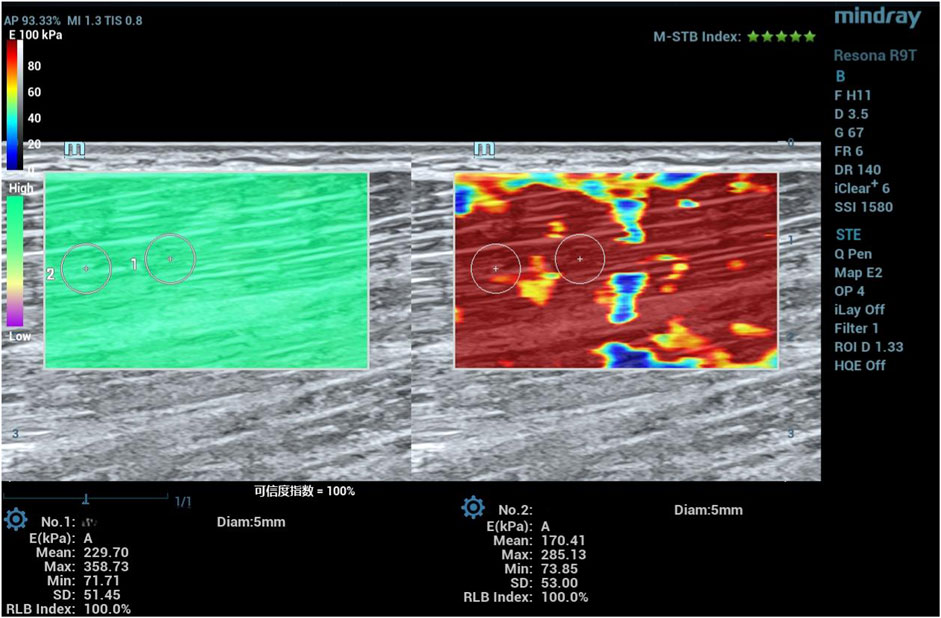Screen dimensions: 941x618
Task: Open the iClear+ 6 parameter
Action: click(863, 189)
